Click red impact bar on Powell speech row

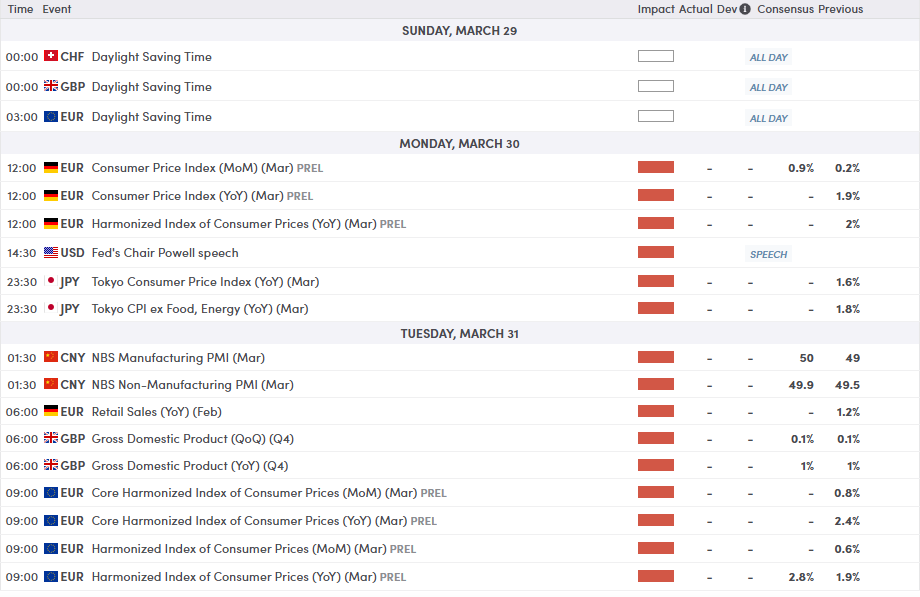pyautogui.click(x=656, y=252)
